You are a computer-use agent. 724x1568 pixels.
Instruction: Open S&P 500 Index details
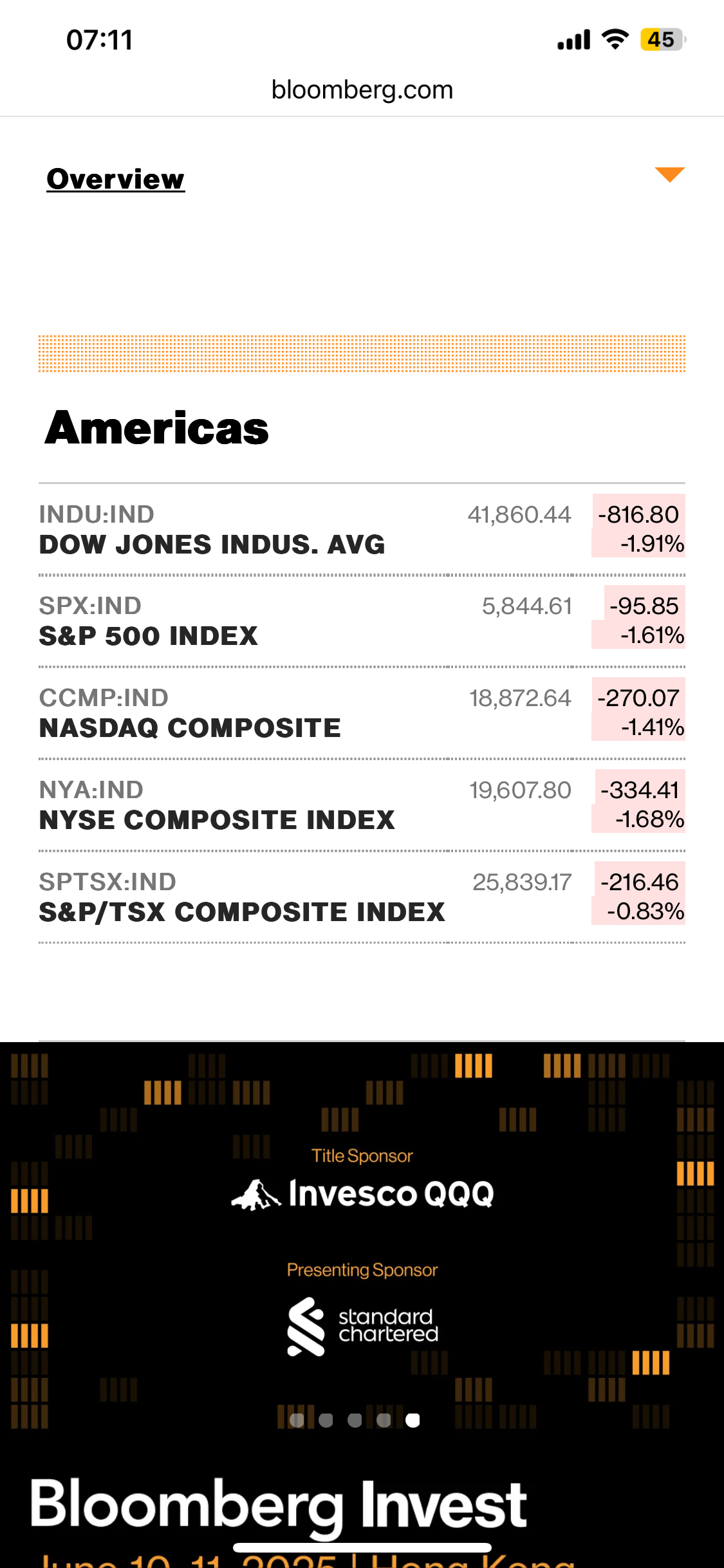pyautogui.click(x=148, y=636)
